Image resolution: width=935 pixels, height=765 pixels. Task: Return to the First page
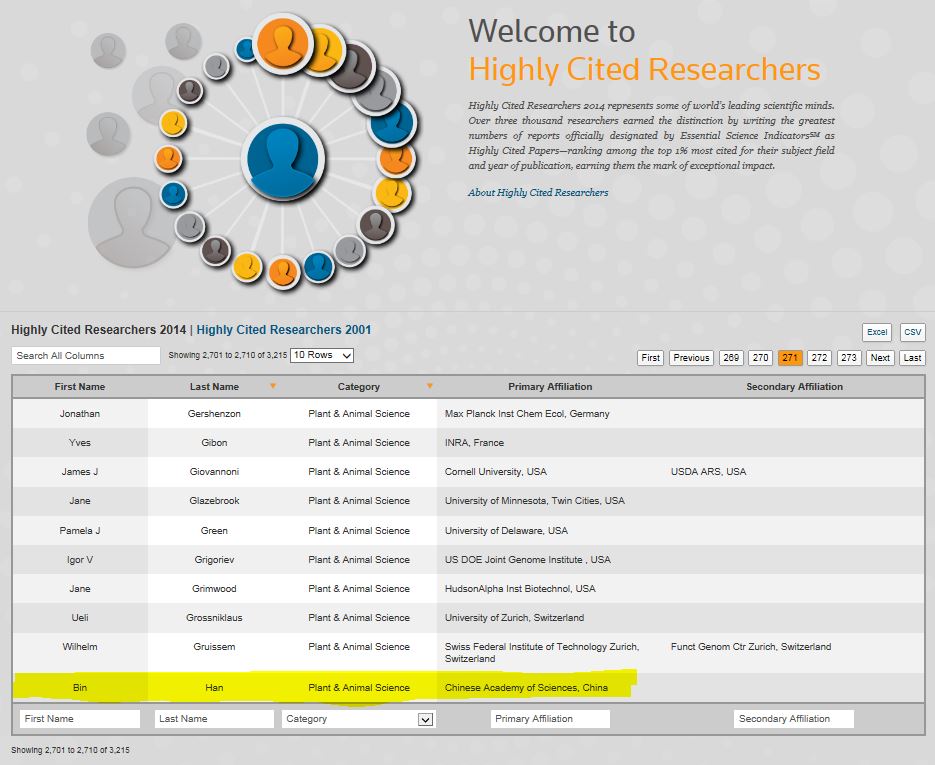(651, 358)
